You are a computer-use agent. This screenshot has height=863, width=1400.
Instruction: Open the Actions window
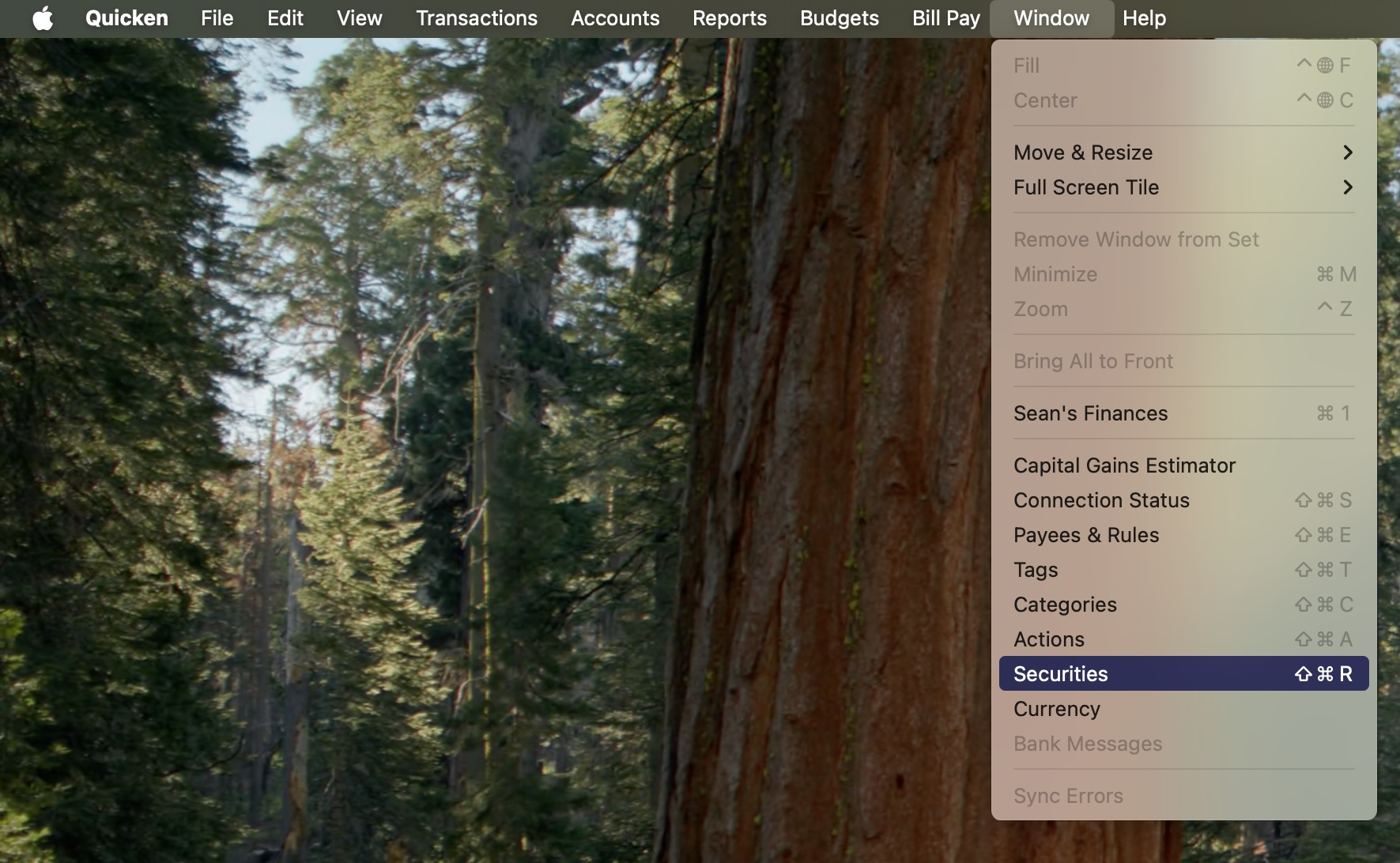pyautogui.click(x=1183, y=639)
